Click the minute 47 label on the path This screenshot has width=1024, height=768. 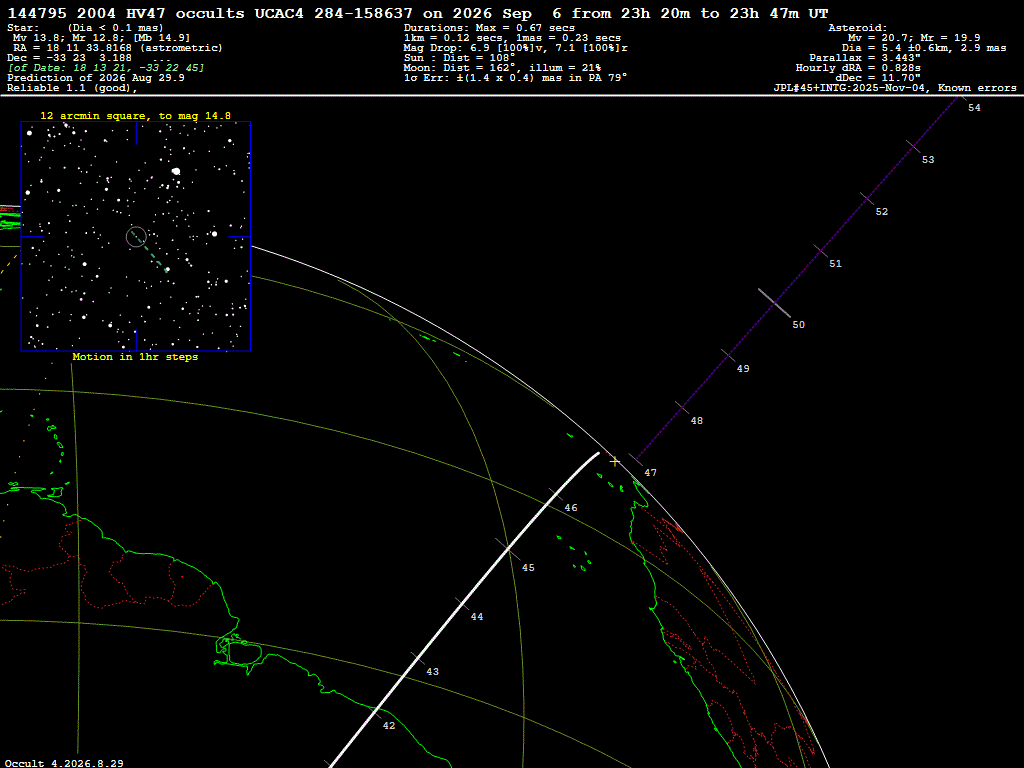click(650, 473)
